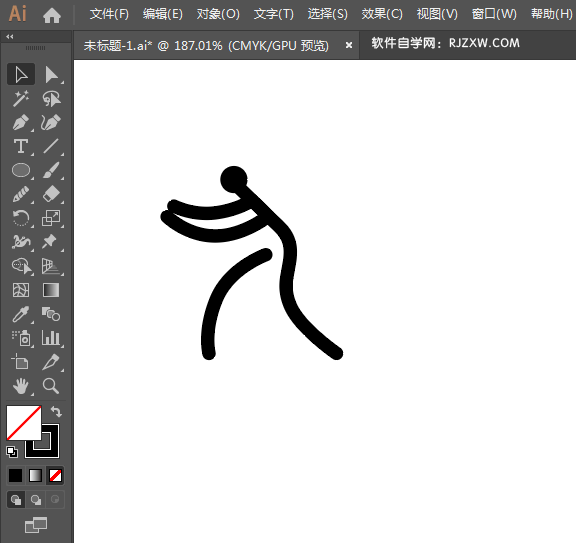Select the Direct Selection tool
Screen dimensions: 576x543
click(51, 75)
